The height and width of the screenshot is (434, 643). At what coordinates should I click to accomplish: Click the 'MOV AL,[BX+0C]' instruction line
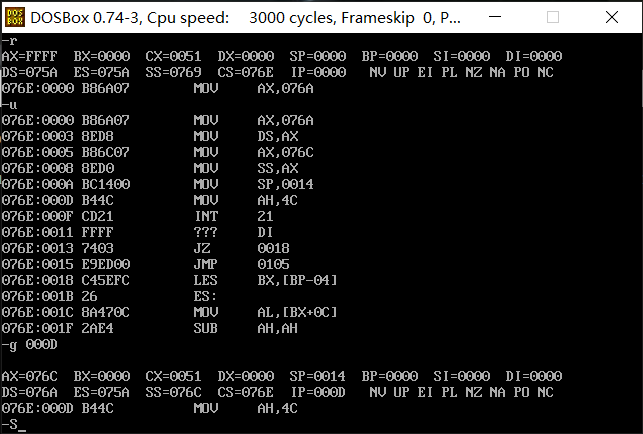click(170, 312)
